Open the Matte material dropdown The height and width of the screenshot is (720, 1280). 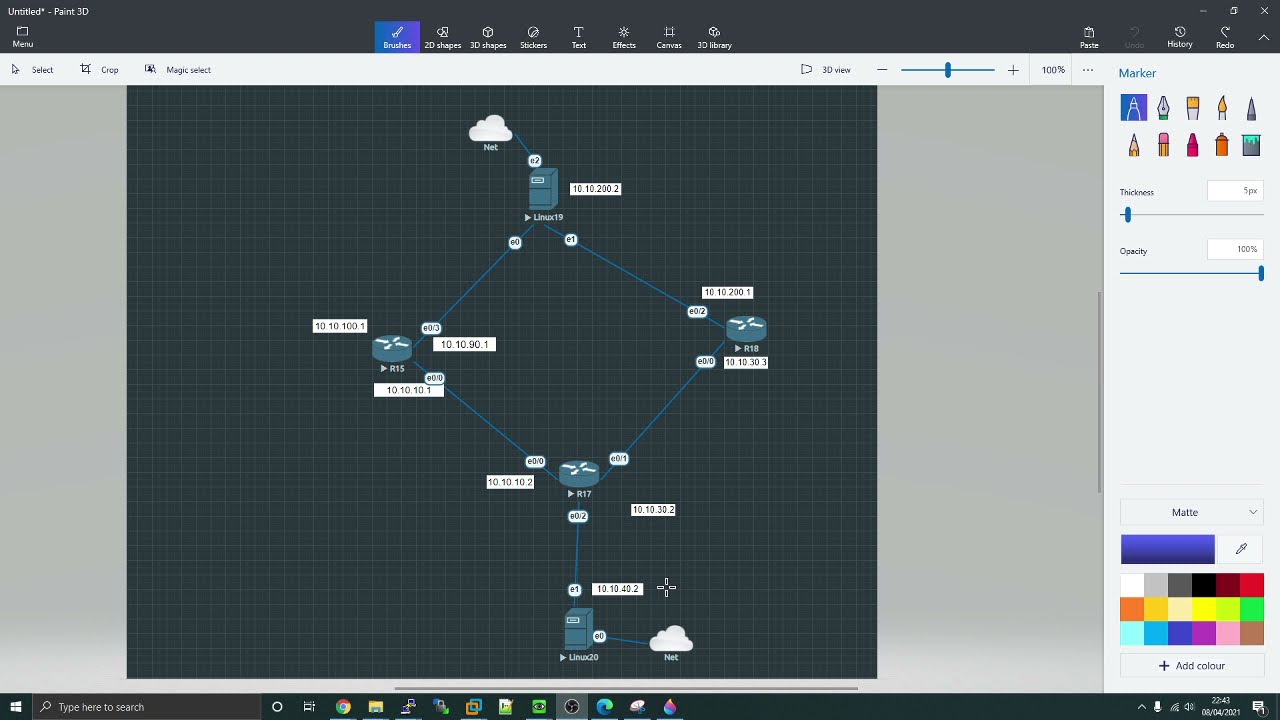point(1192,512)
